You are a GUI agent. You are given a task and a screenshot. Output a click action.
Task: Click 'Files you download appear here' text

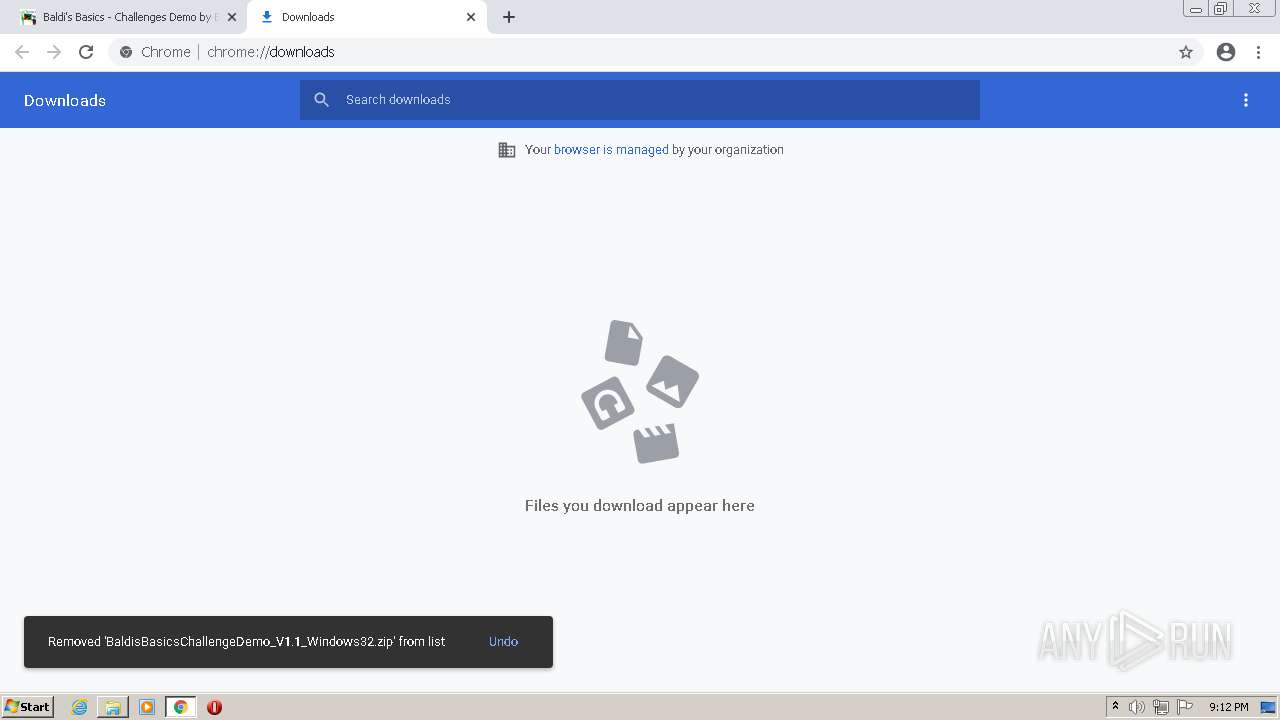coord(640,506)
